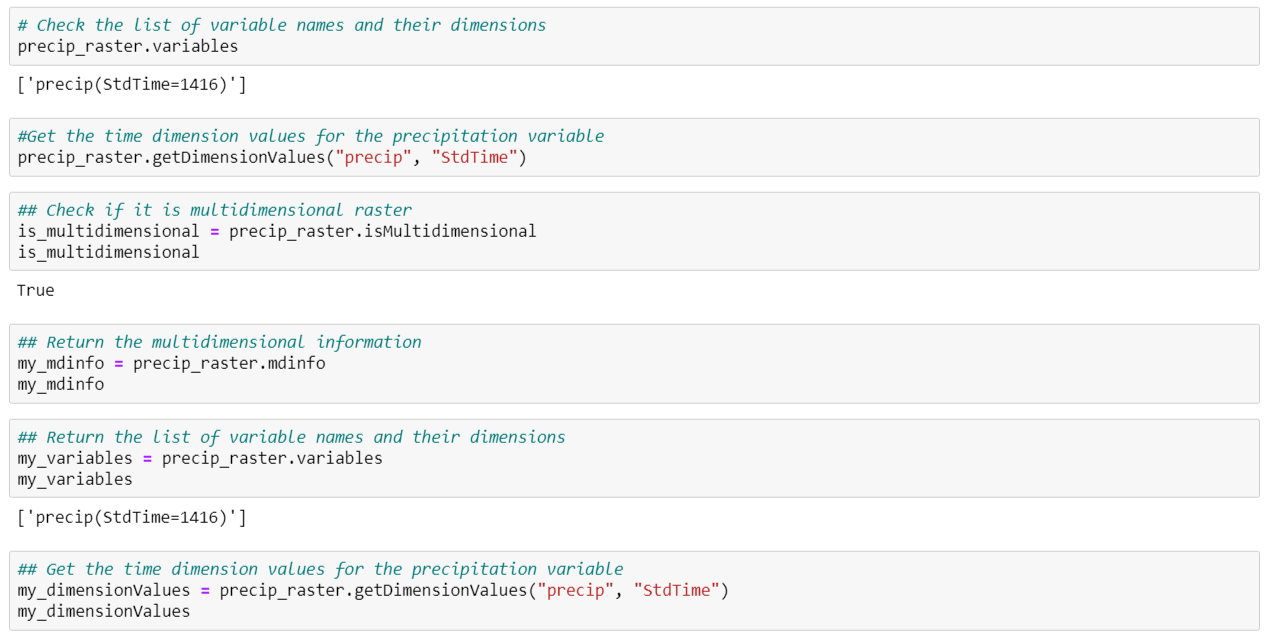The image size is (1272, 640).
Task: Click the standalone my_dimensionValues line in the last cell
Action: (103, 611)
